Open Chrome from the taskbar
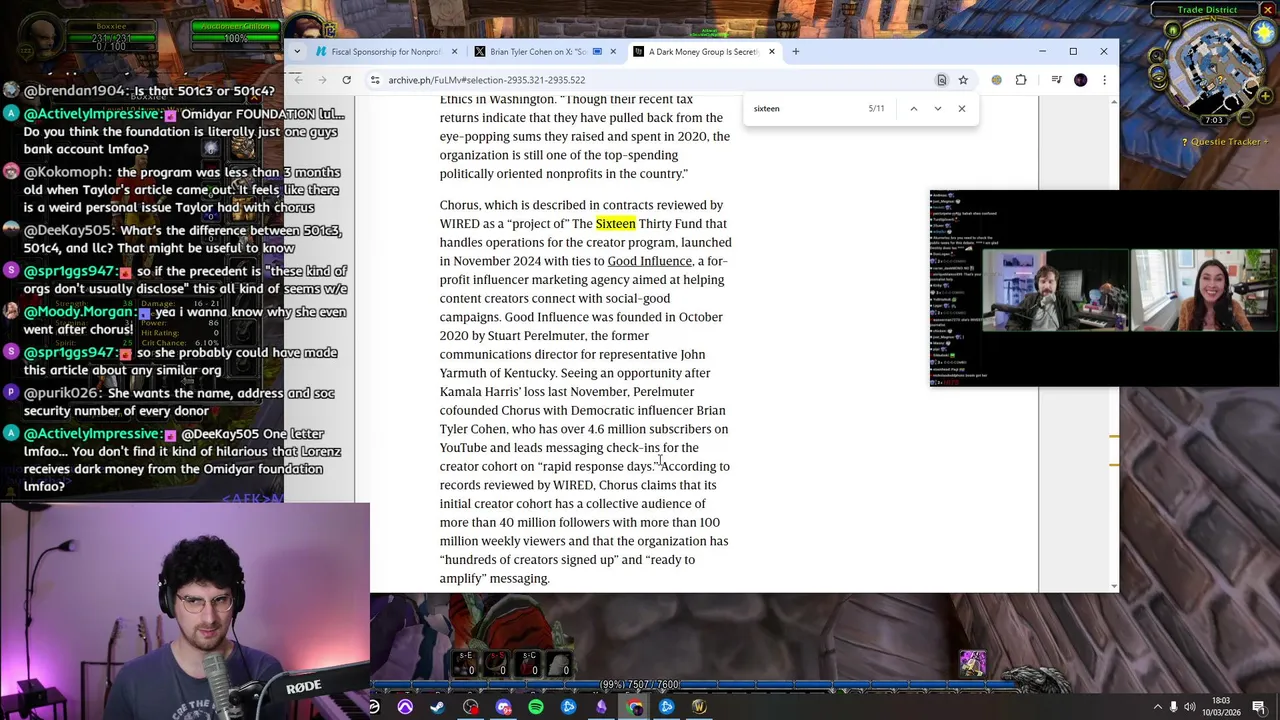The height and width of the screenshot is (720, 1280). click(634, 708)
